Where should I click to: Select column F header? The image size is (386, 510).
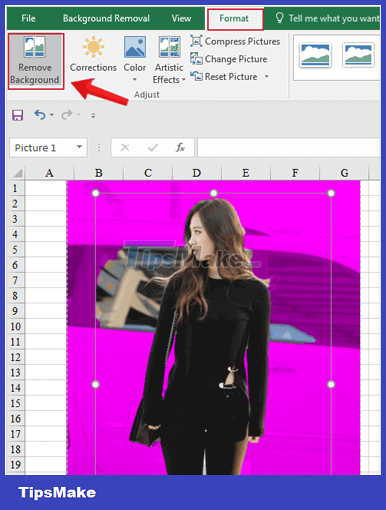pyautogui.click(x=295, y=173)
